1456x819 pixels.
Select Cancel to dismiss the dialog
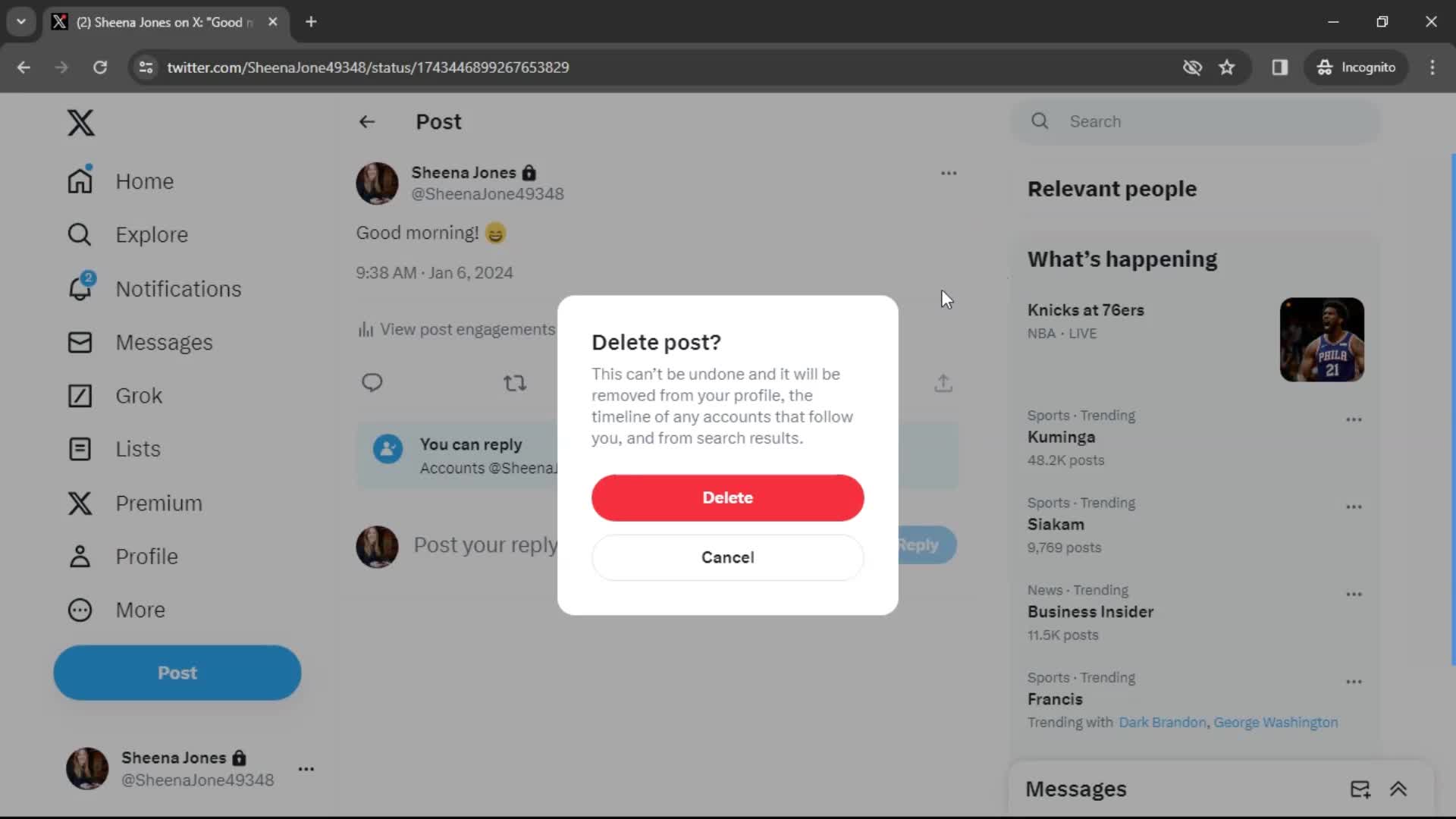coord(727,557)
